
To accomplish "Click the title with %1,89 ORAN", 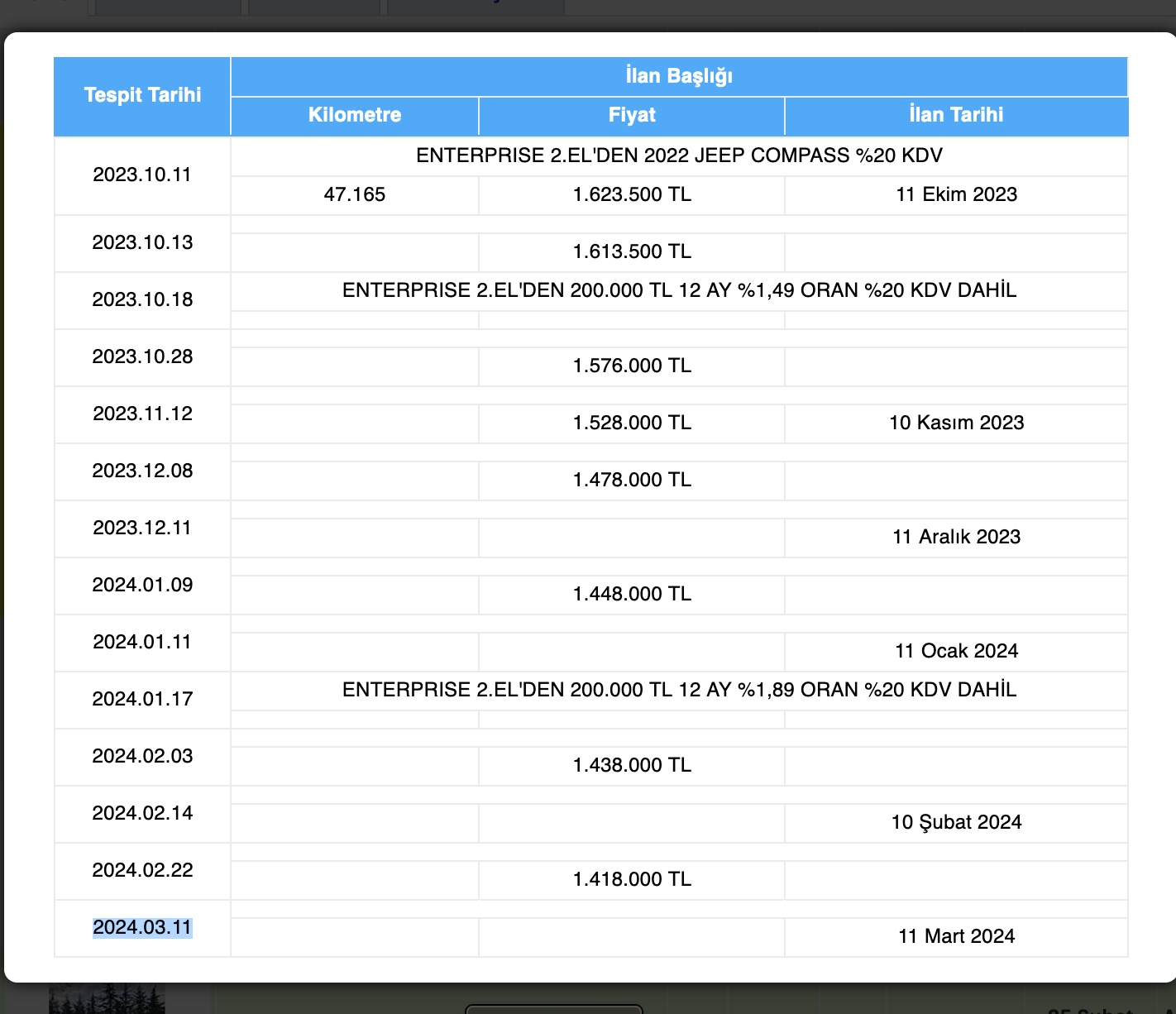I will click(x=679, y=690).
